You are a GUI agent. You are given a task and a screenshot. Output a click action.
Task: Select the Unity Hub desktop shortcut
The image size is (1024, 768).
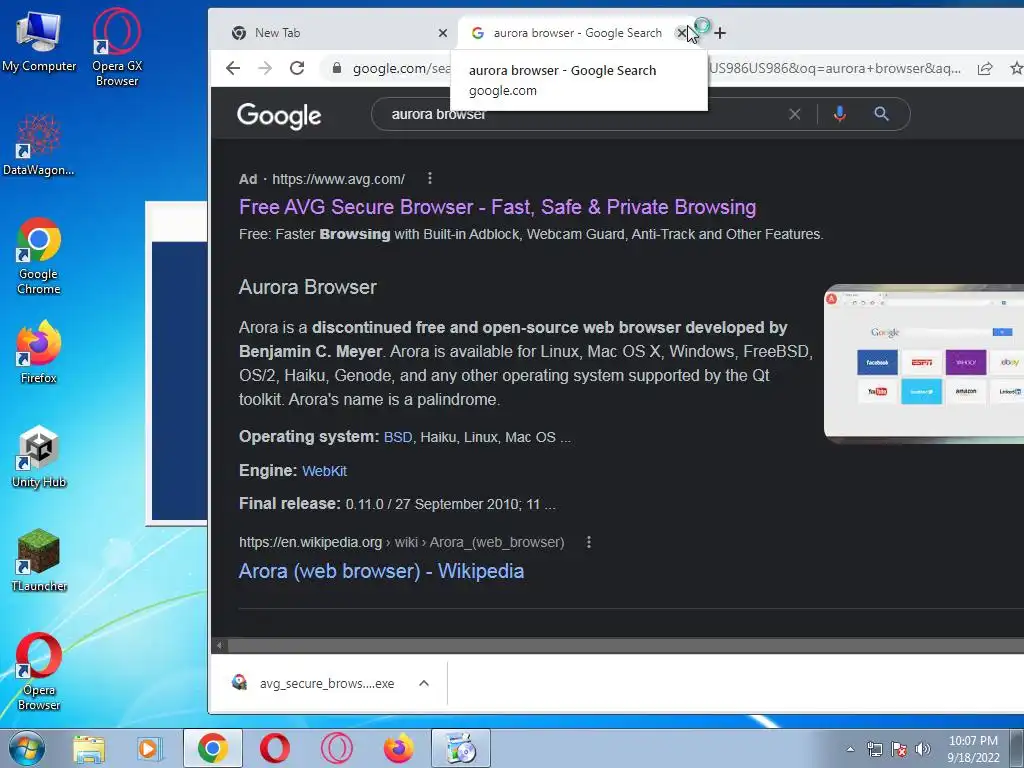[39, 457]
